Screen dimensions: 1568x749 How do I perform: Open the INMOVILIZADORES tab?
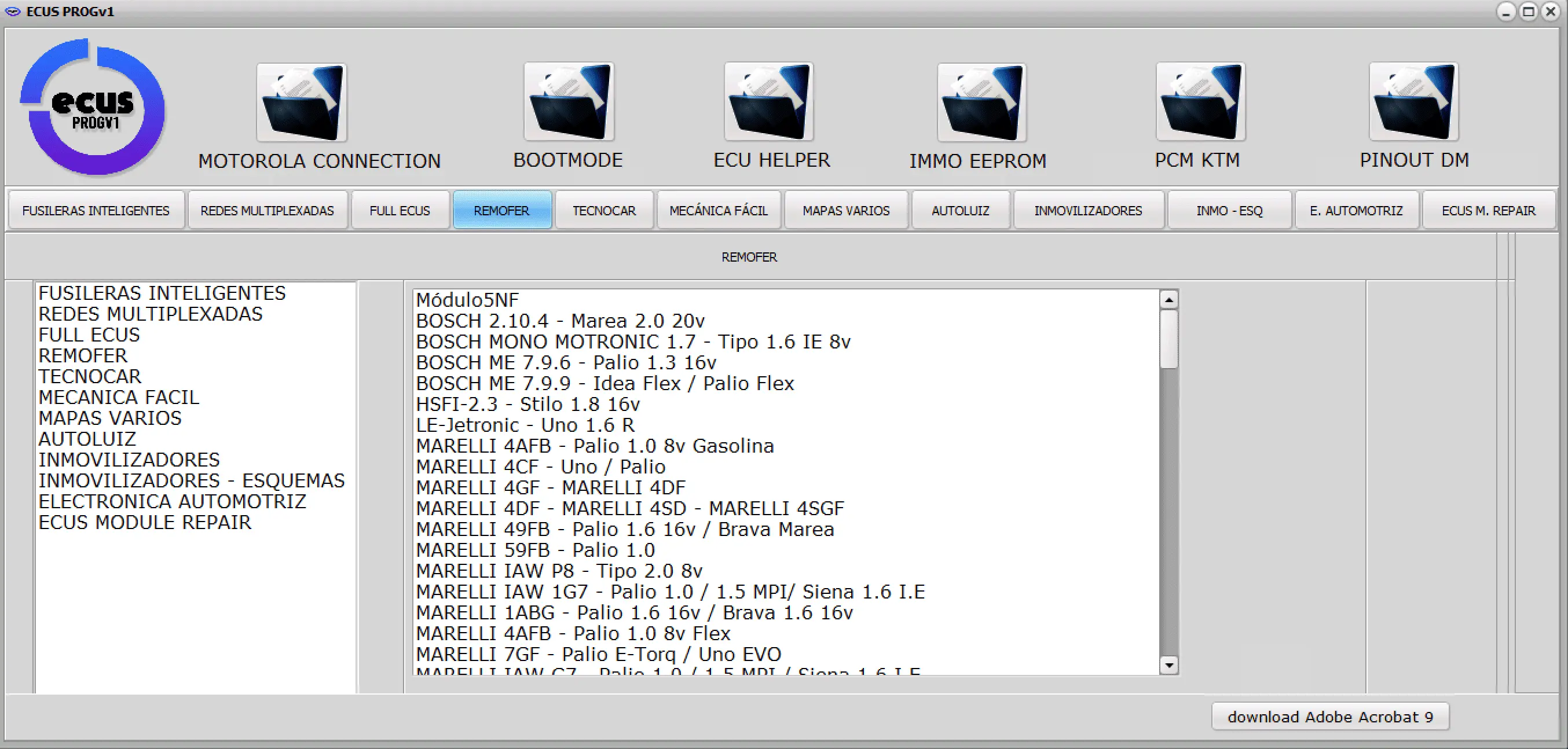(1088, 211)
